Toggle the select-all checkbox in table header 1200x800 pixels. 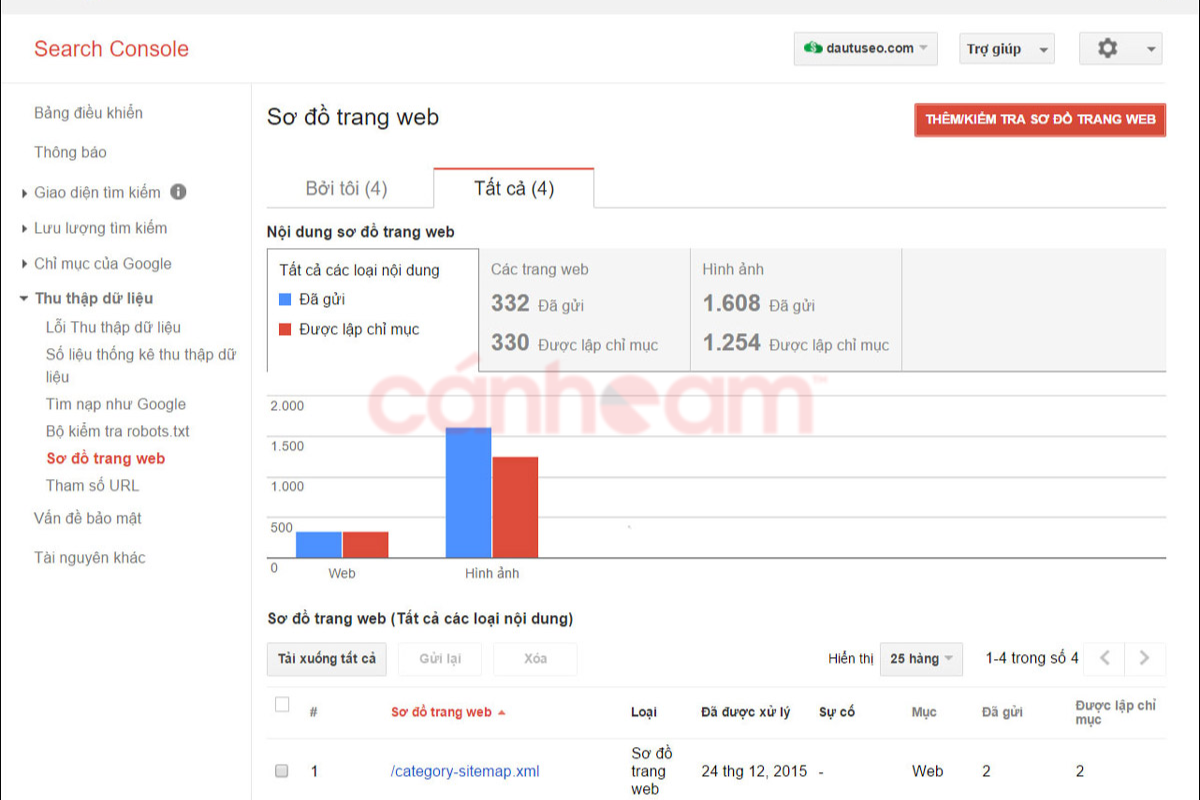point(282,705)
